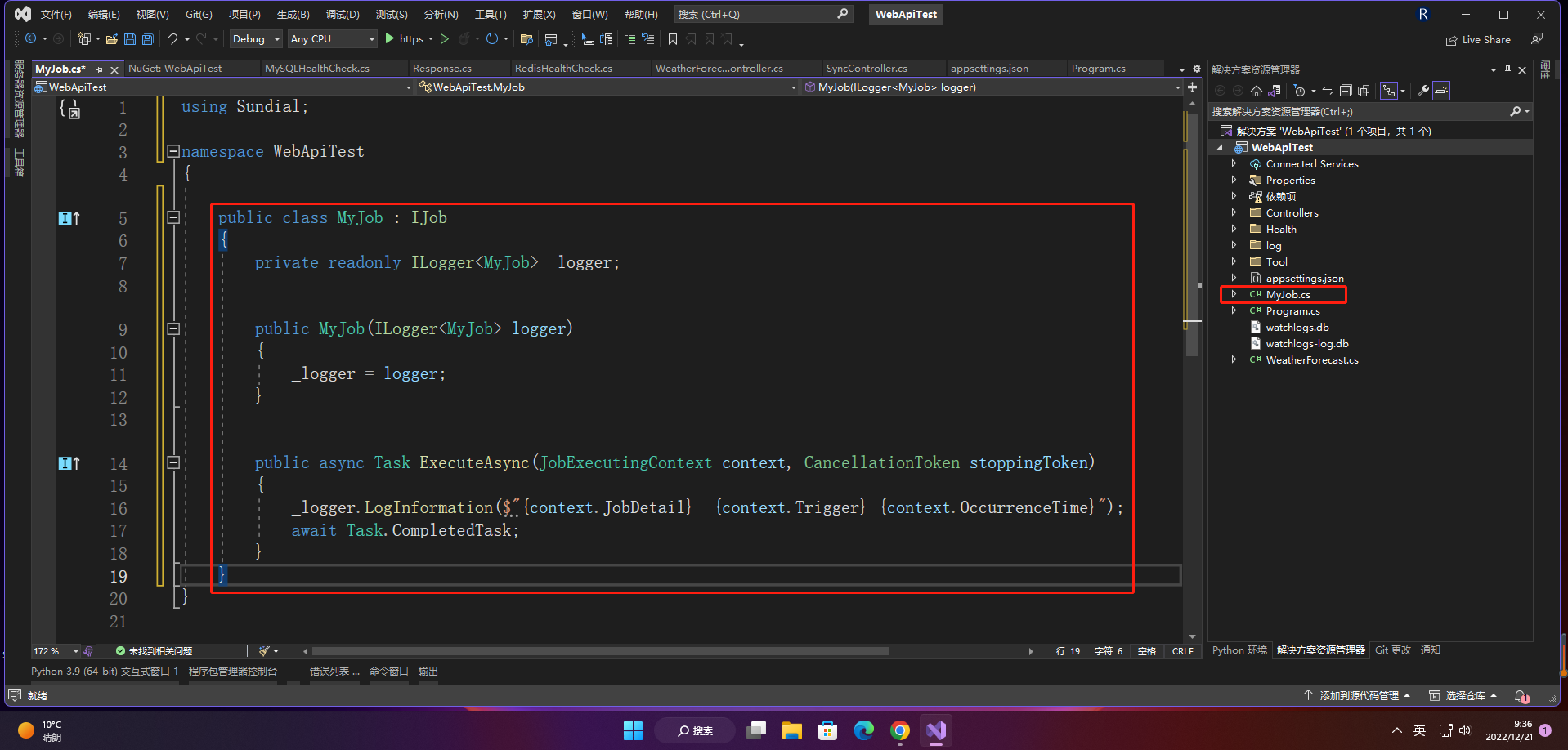The height and width of the screenshot is (750, 1568).
Task: Open Live Share session
Action: 1478,39
